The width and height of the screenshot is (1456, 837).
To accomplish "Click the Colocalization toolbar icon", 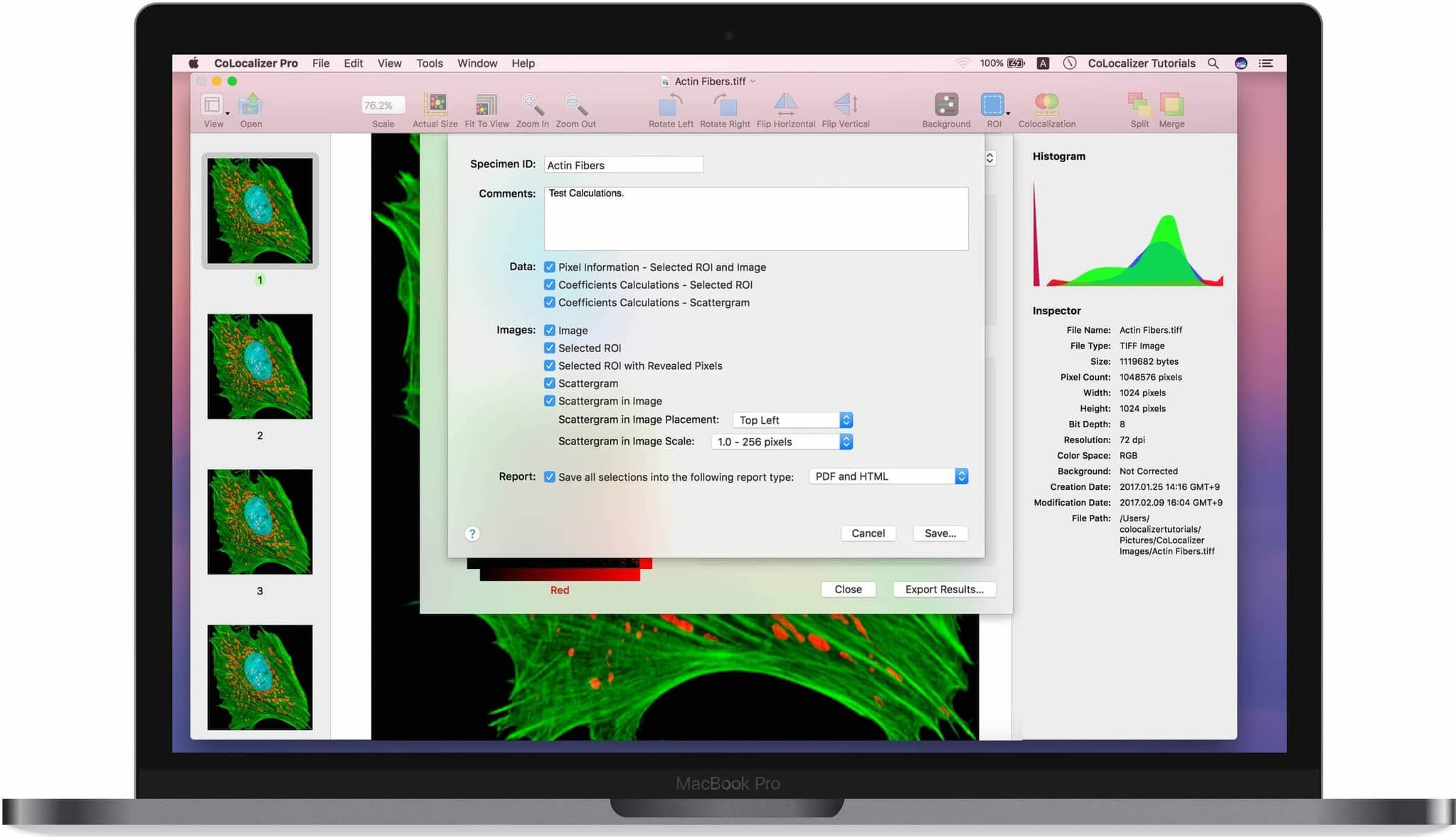I will [1046, 105].
